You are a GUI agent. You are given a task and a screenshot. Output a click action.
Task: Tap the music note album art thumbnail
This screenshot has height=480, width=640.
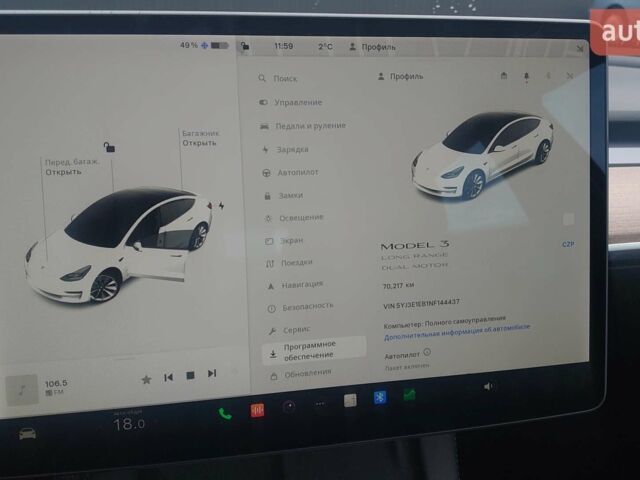pyautogui.click(x=22, y=390)
